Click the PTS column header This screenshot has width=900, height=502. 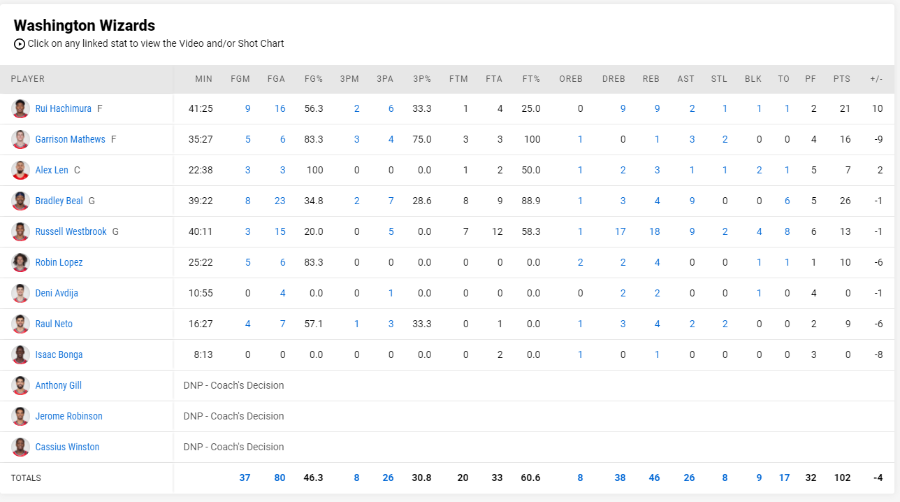pyautogui.click(x=841, y=79)
